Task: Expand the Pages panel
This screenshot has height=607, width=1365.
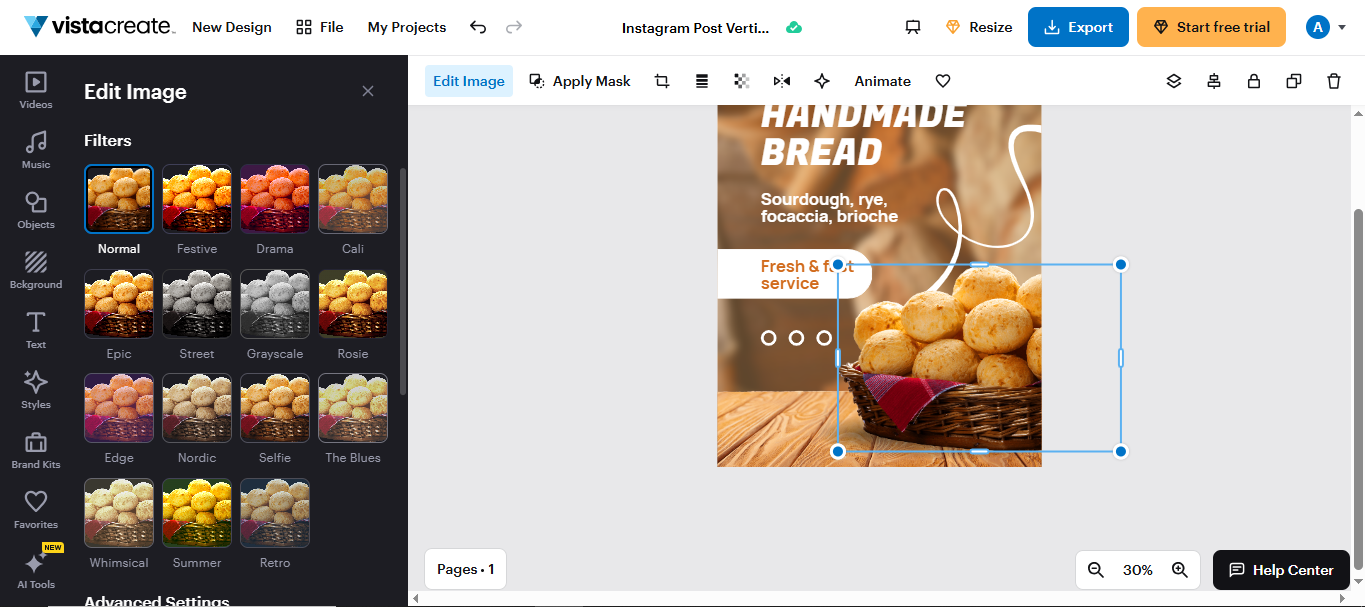Action: click(x=465, y=568)
